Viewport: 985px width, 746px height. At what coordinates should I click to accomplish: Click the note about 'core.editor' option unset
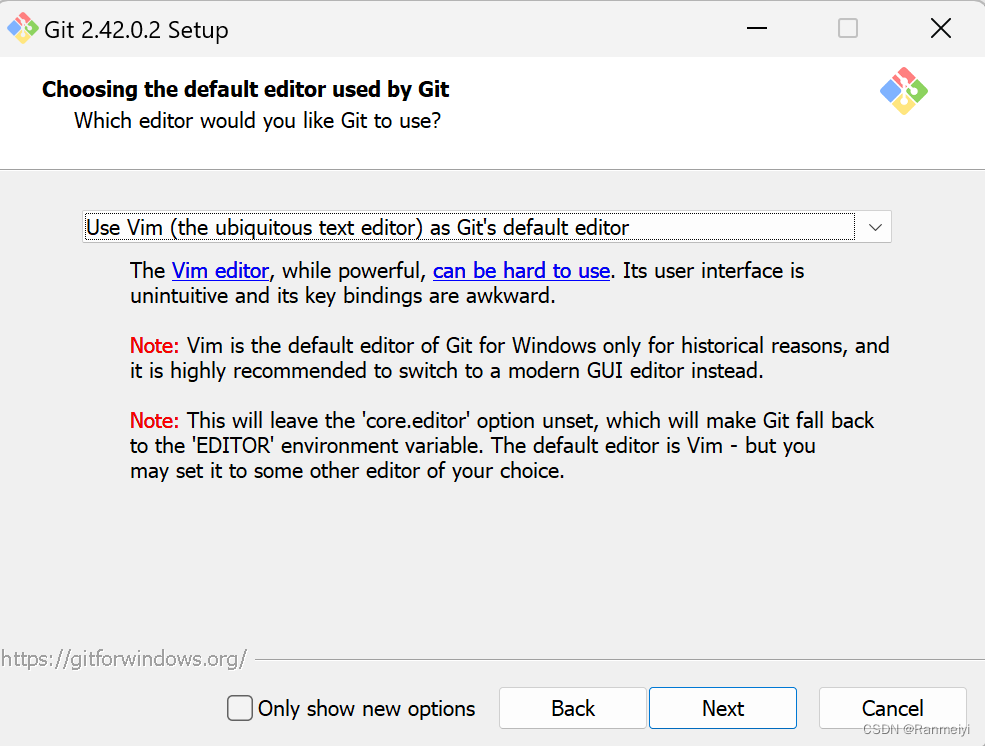click(x=502, y=446)
